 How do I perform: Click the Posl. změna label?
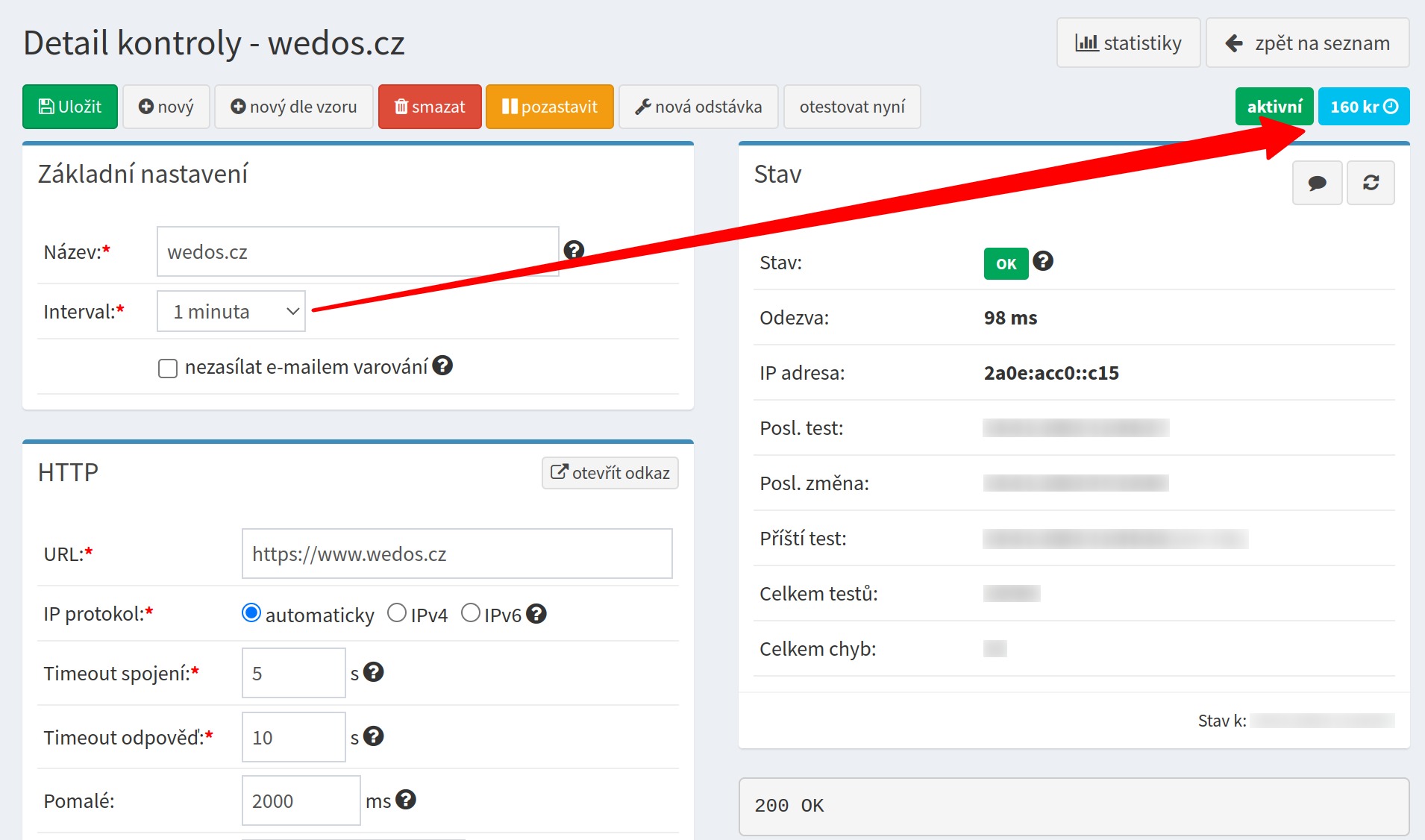click(814, 483)
